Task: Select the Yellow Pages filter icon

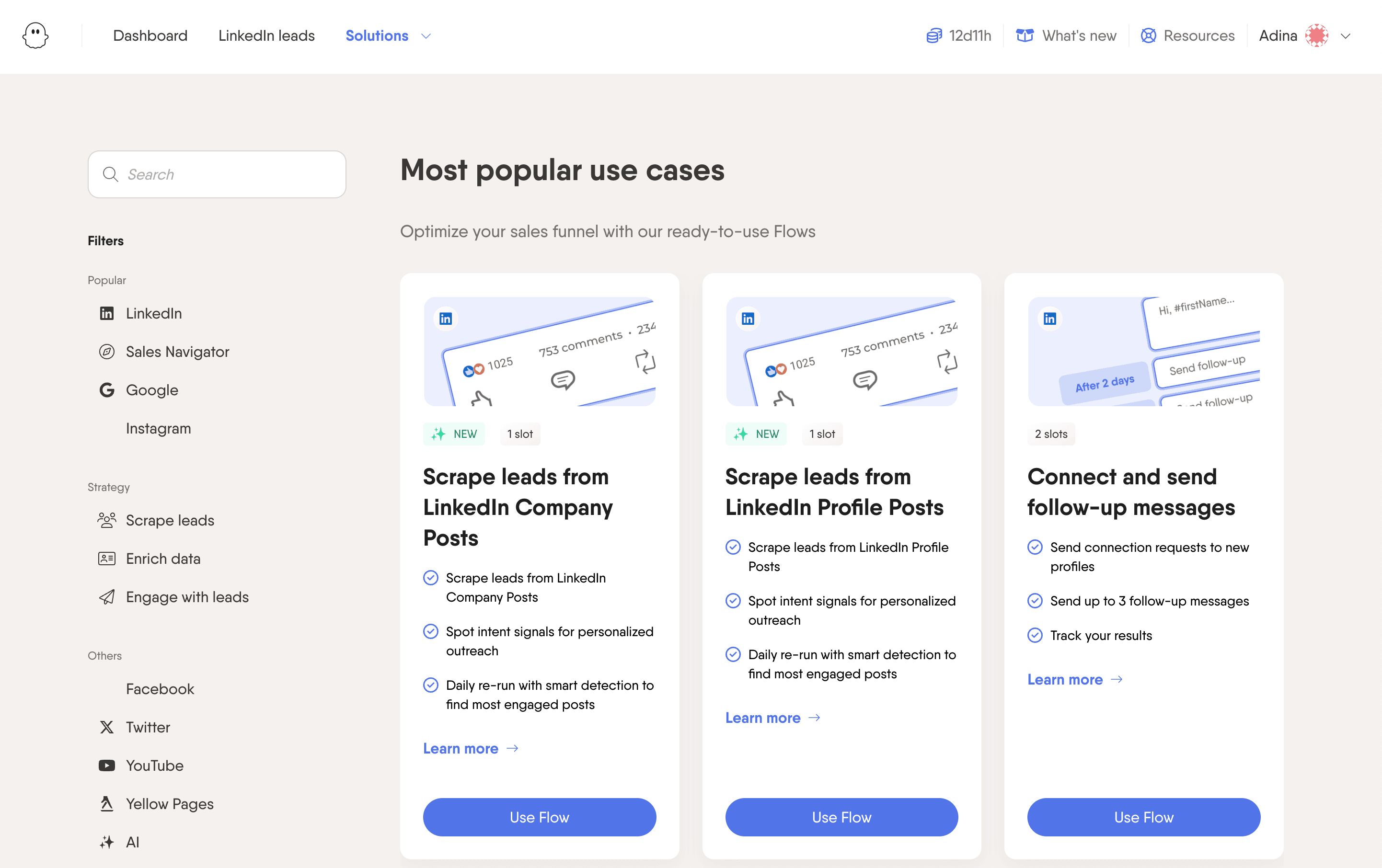Action: coord(107,804)
